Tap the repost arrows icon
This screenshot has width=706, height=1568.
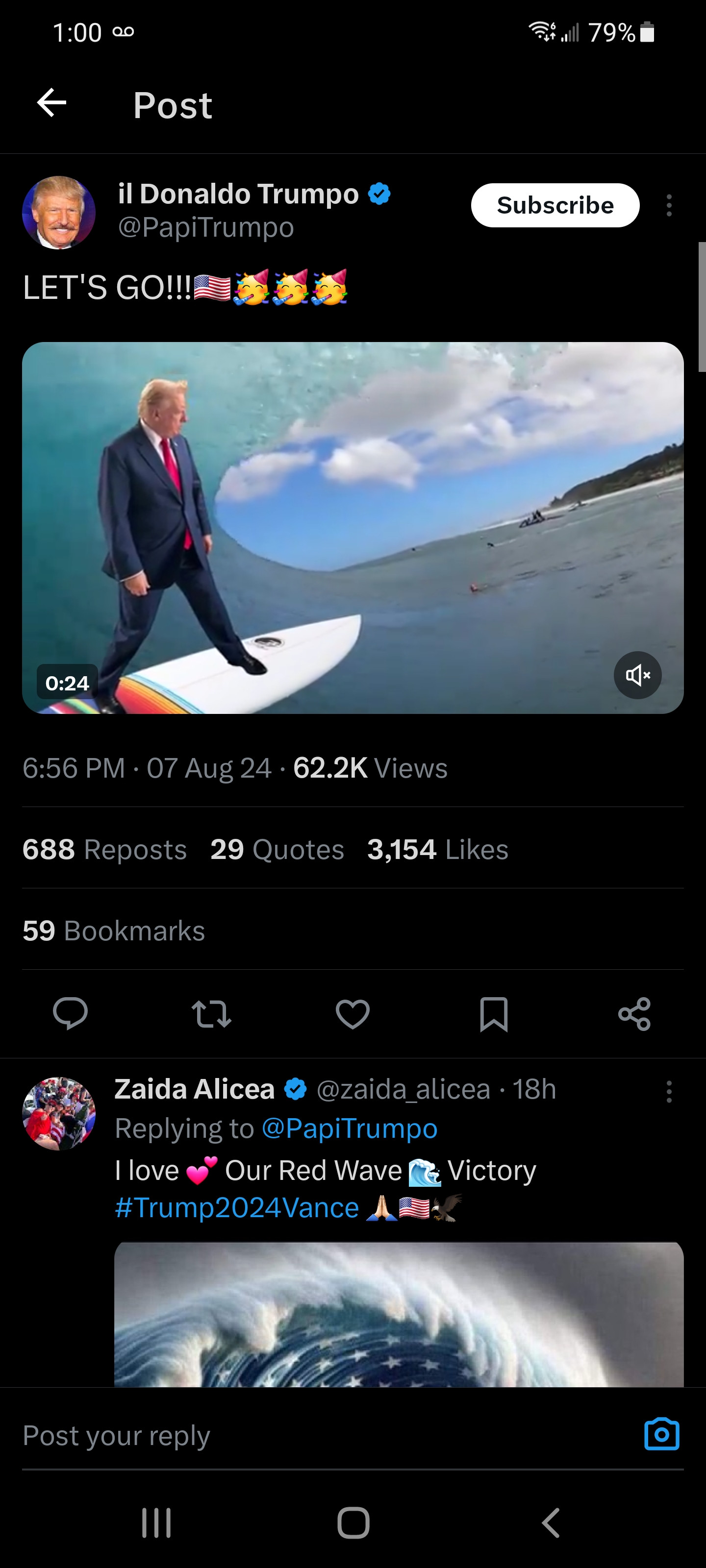pos(211,1013)
